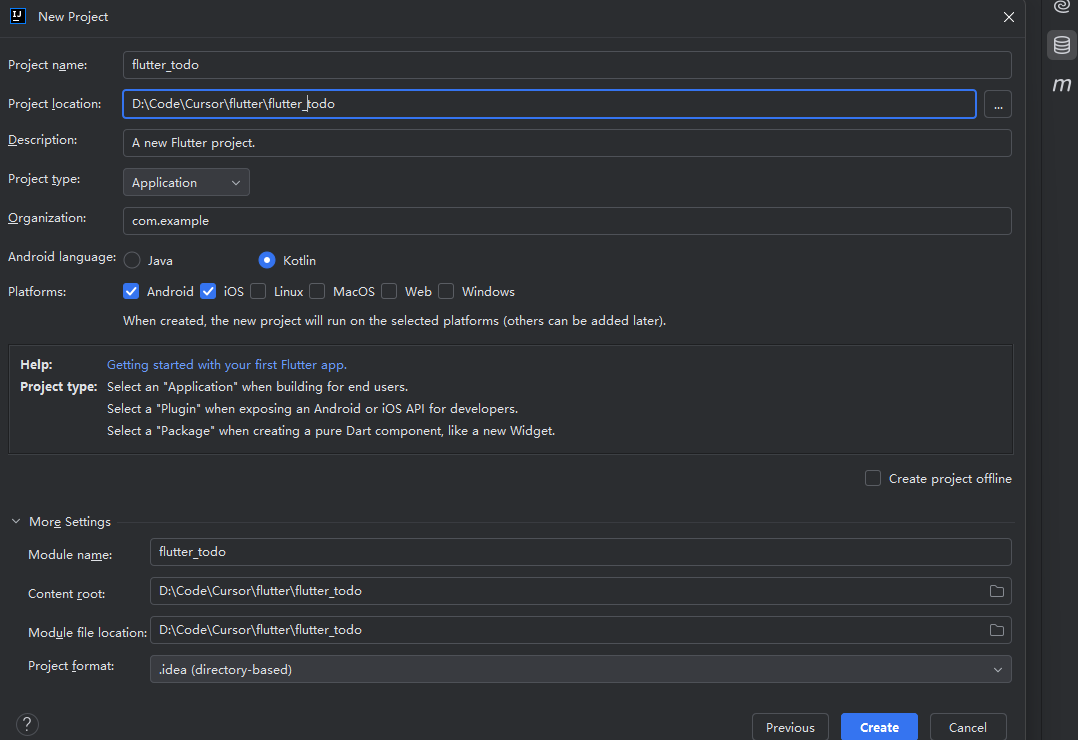The width and height of the screenshot is (1078, 740).
Task: Open the Project format dropdown
Action: pos(580,669)
